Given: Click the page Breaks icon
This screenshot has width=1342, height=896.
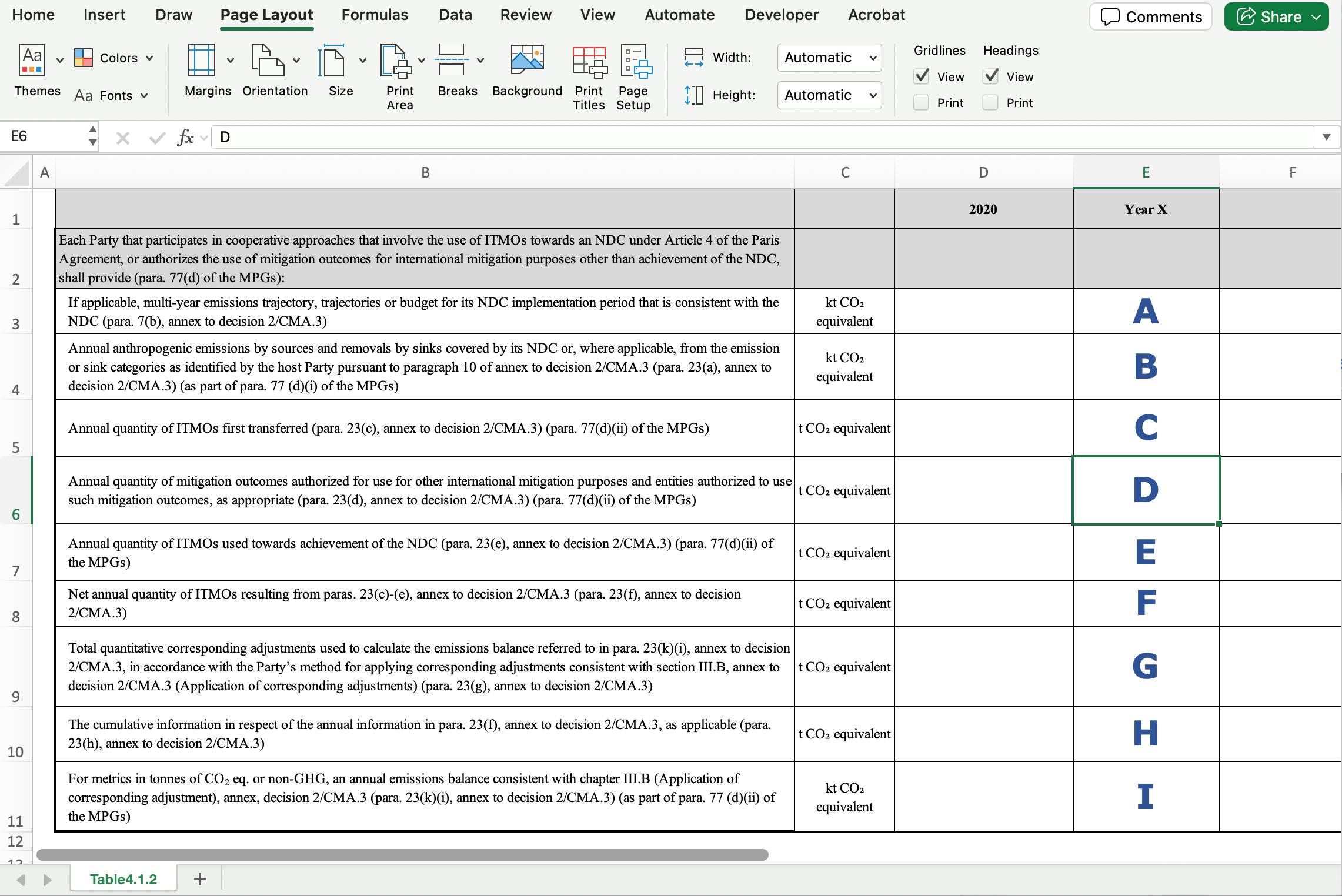Looking at the screenshot, I should click(452, 61).
